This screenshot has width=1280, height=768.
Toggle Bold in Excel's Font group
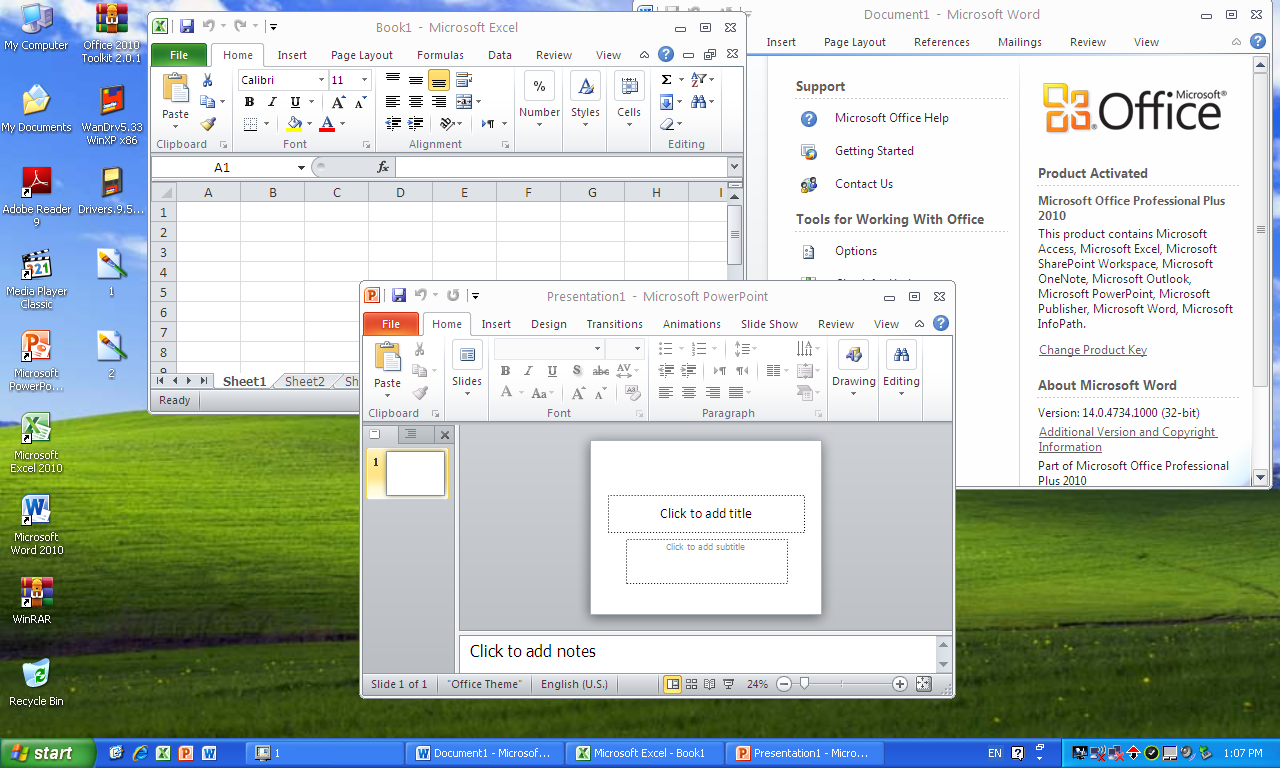coord(249,102)
